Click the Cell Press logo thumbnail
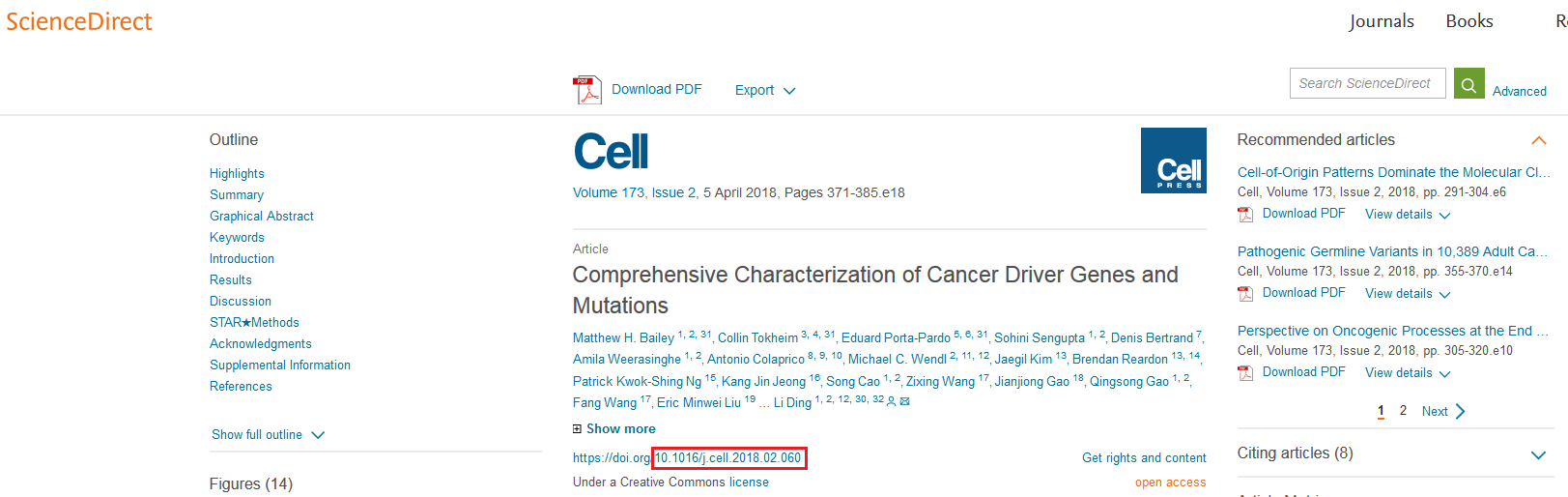The width and height of the screenshot is (1568, 497). pyautogui.click(x=1173, y=161)
